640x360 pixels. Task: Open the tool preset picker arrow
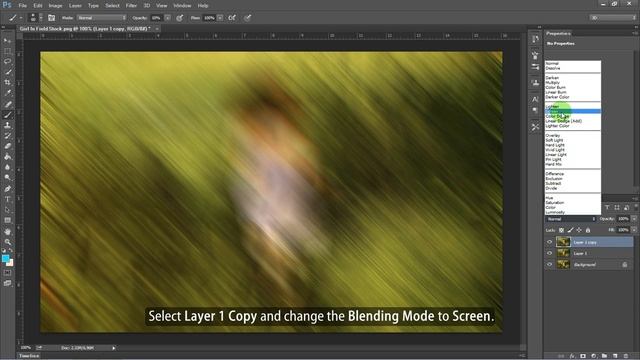click(x=21, y=18)
